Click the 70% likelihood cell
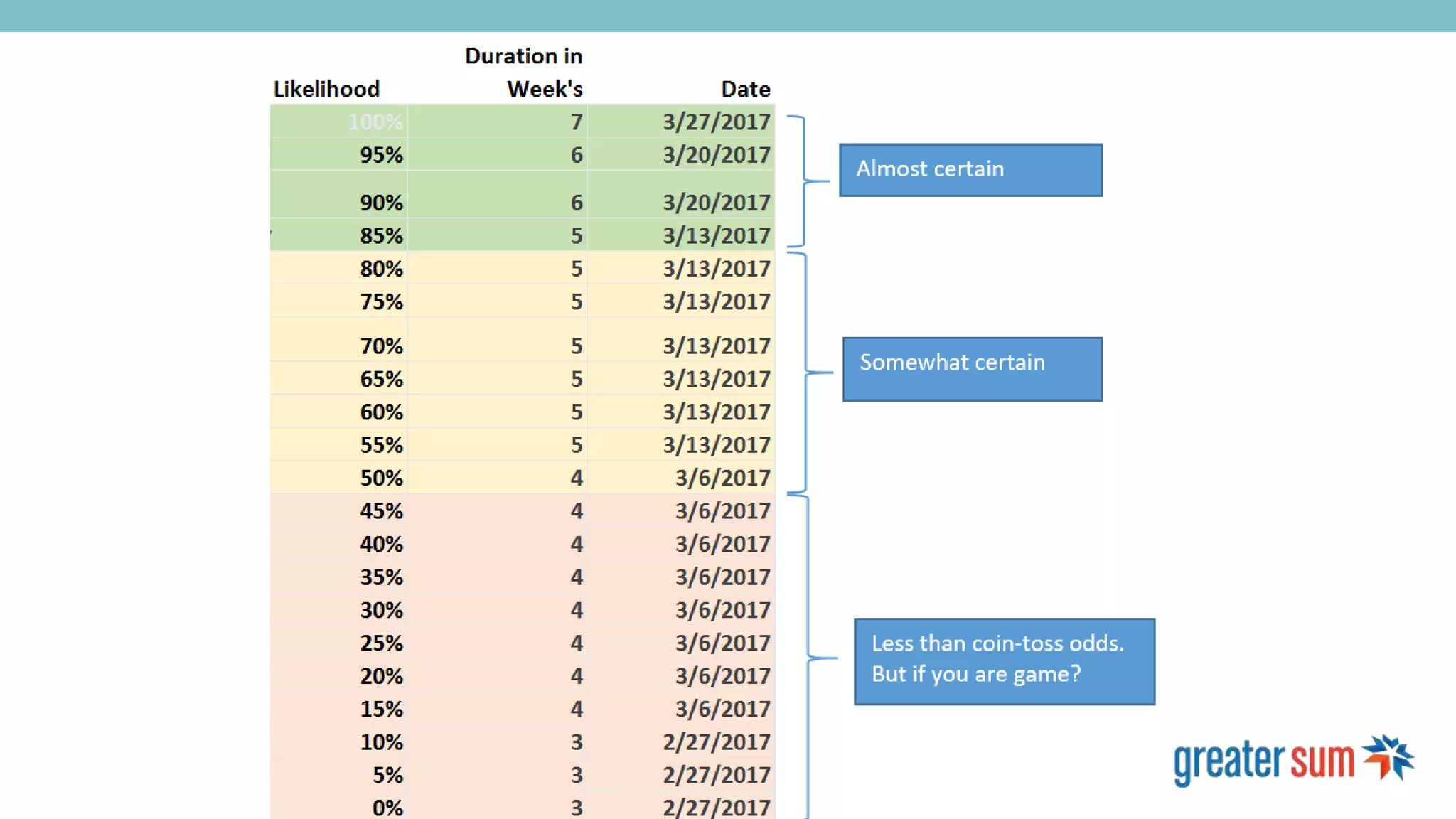 [x=381, y=346]
